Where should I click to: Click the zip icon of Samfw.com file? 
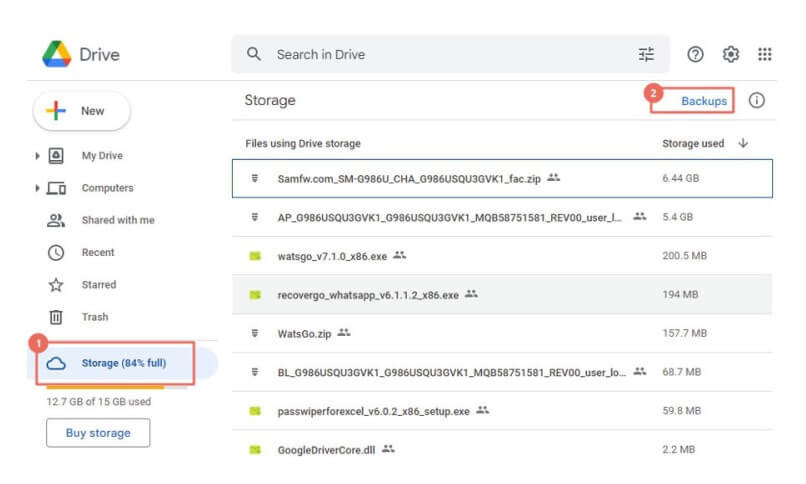254,178
